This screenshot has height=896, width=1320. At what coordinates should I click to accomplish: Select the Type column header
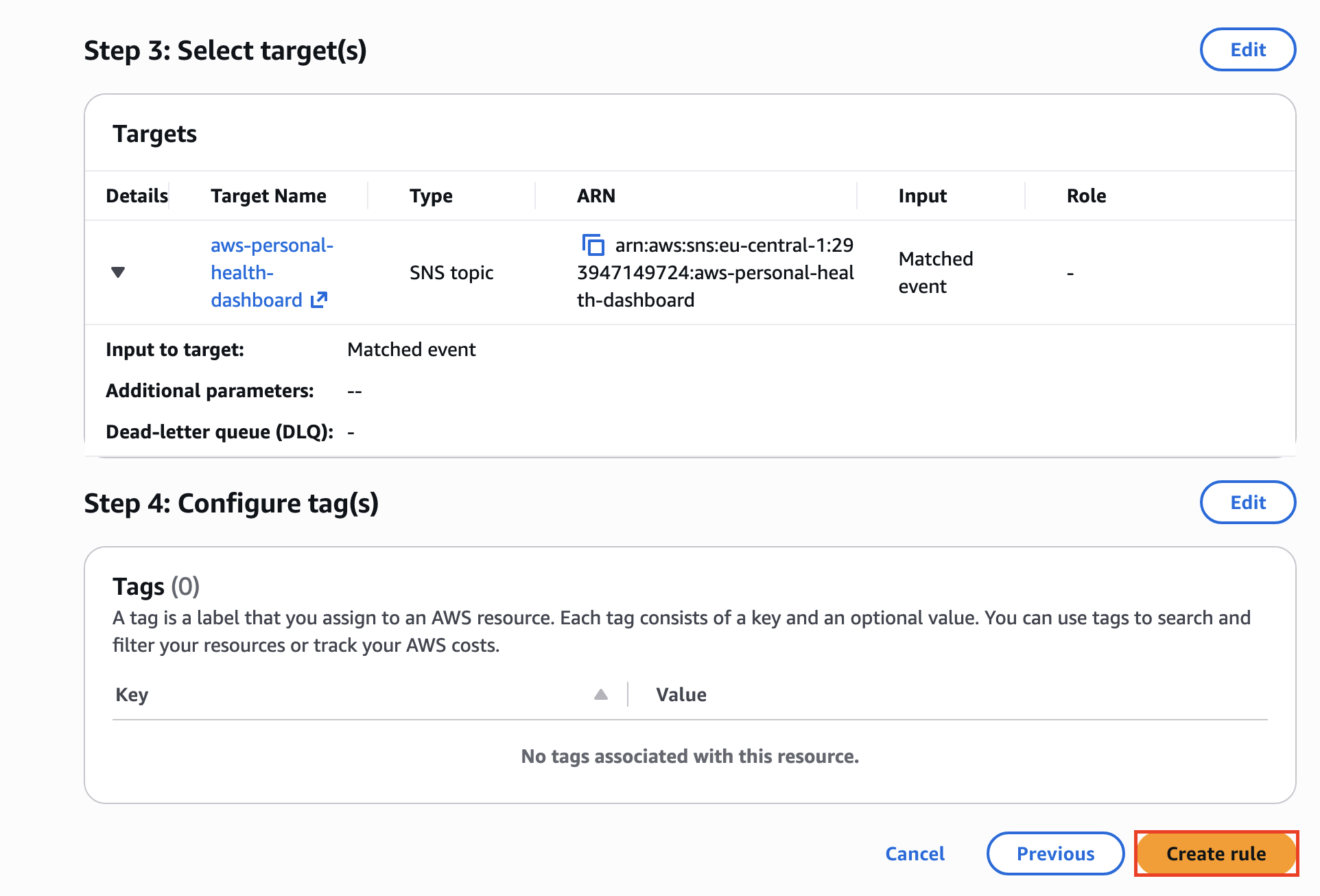coord(431,196)
